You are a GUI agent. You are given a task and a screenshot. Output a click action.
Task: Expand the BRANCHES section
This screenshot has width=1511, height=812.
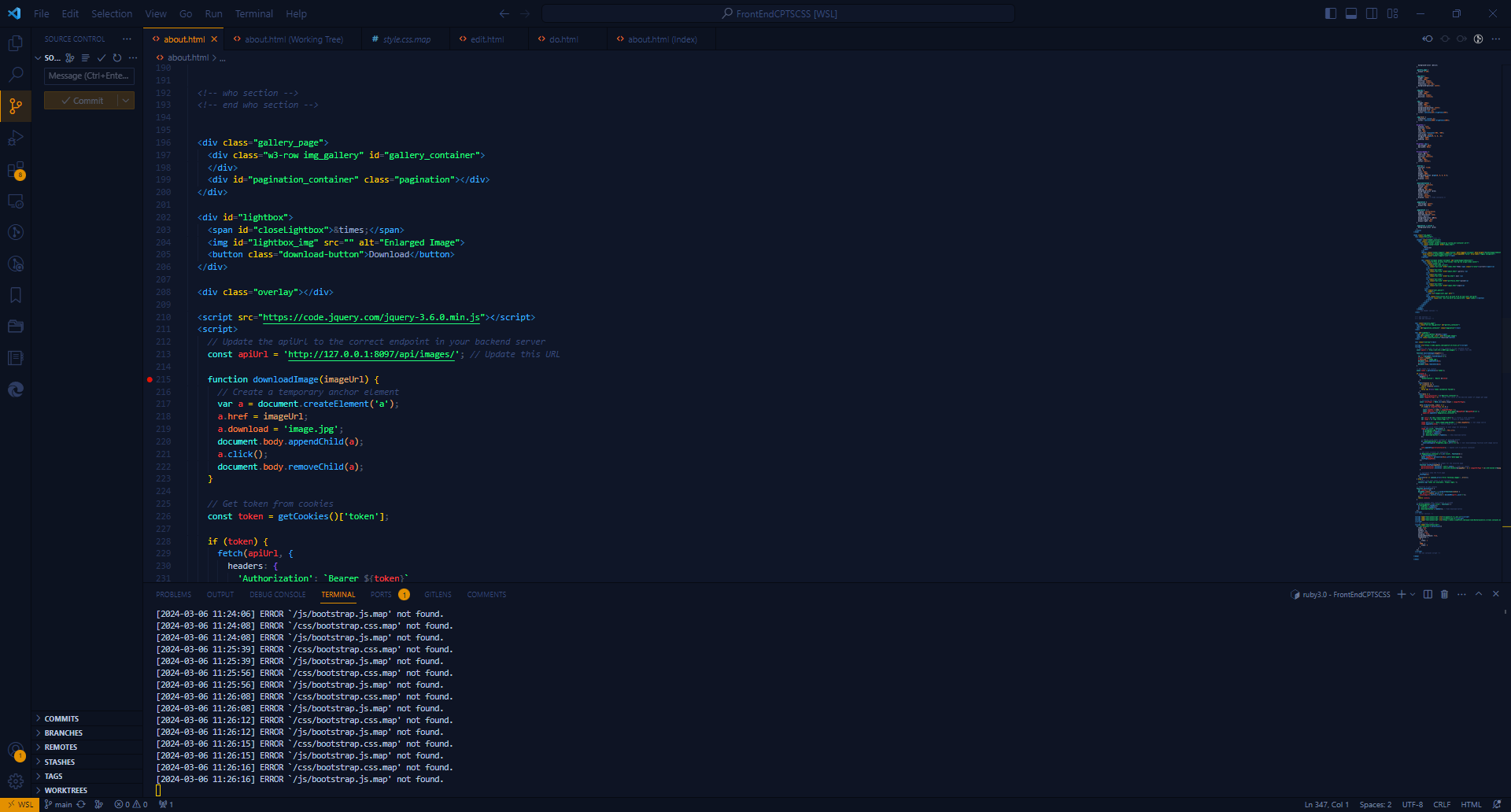87,733
